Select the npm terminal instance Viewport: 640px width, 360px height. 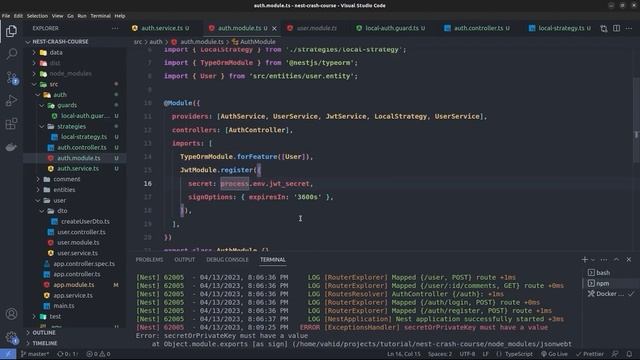(x=611, y=283)
